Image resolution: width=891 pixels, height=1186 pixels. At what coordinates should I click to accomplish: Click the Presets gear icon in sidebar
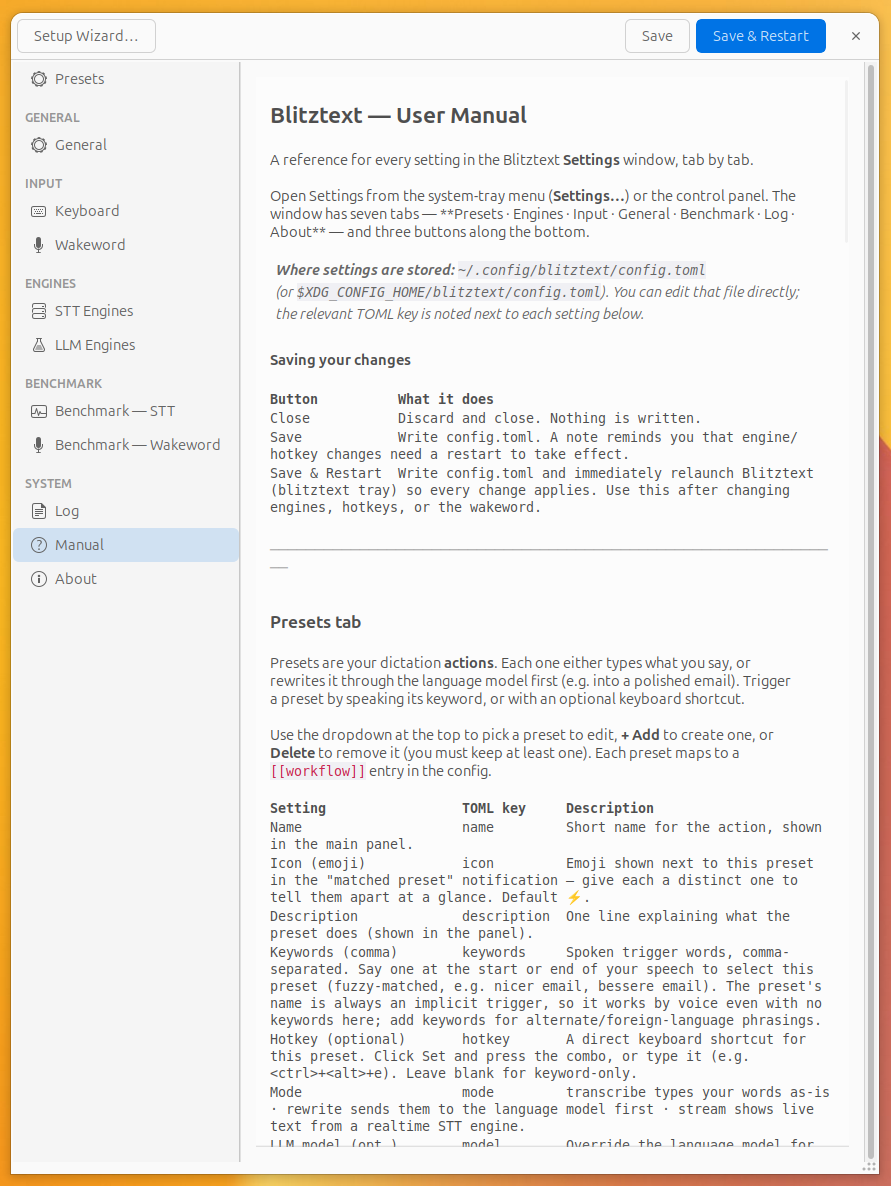39,79
